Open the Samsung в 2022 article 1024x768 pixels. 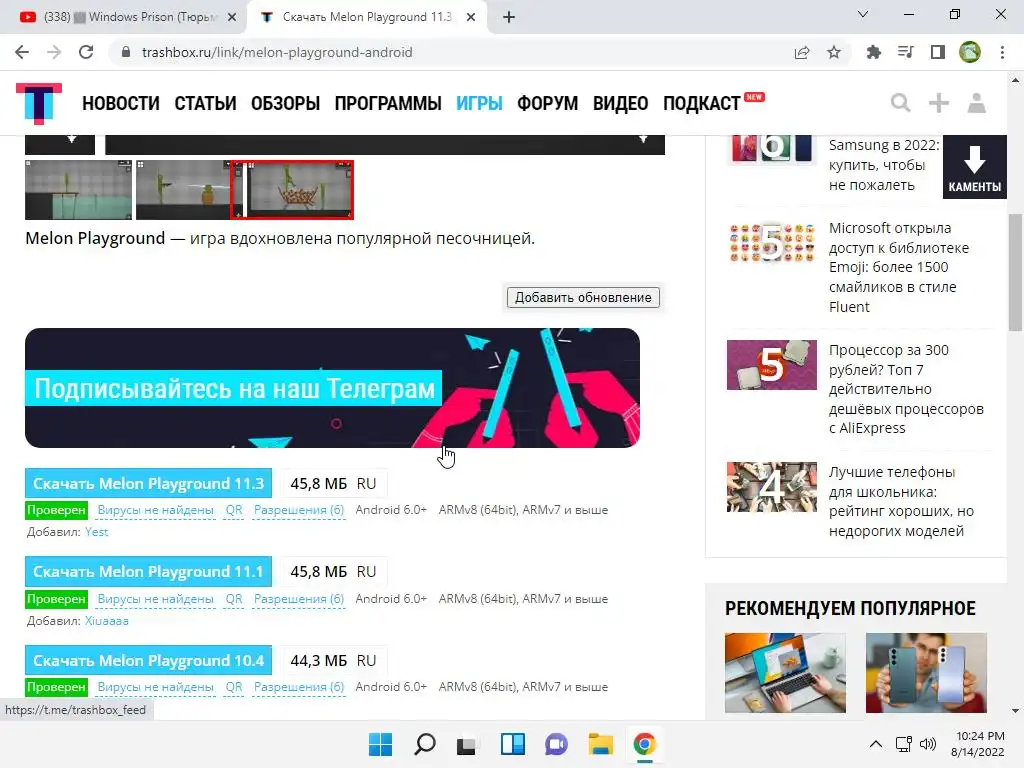pos(884,165)
